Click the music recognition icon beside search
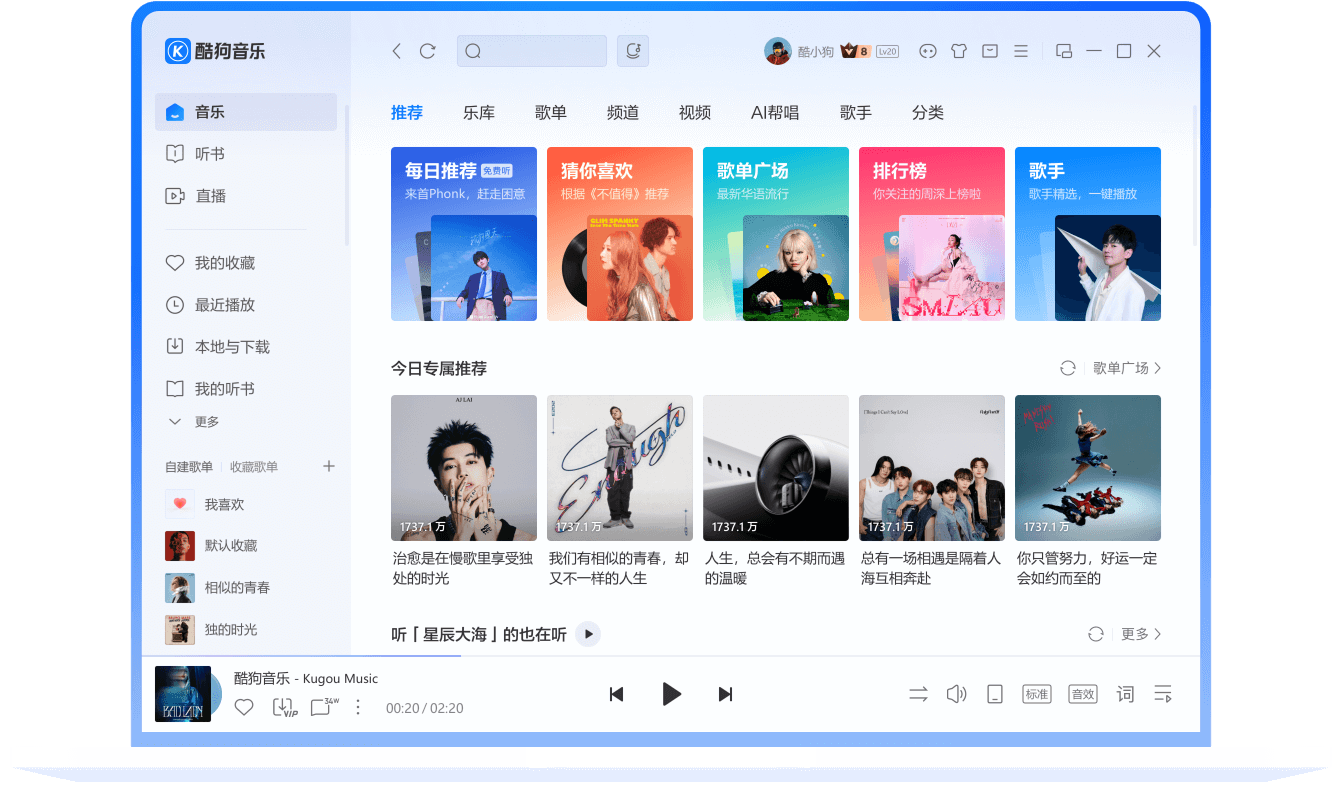 click(633, 51)
